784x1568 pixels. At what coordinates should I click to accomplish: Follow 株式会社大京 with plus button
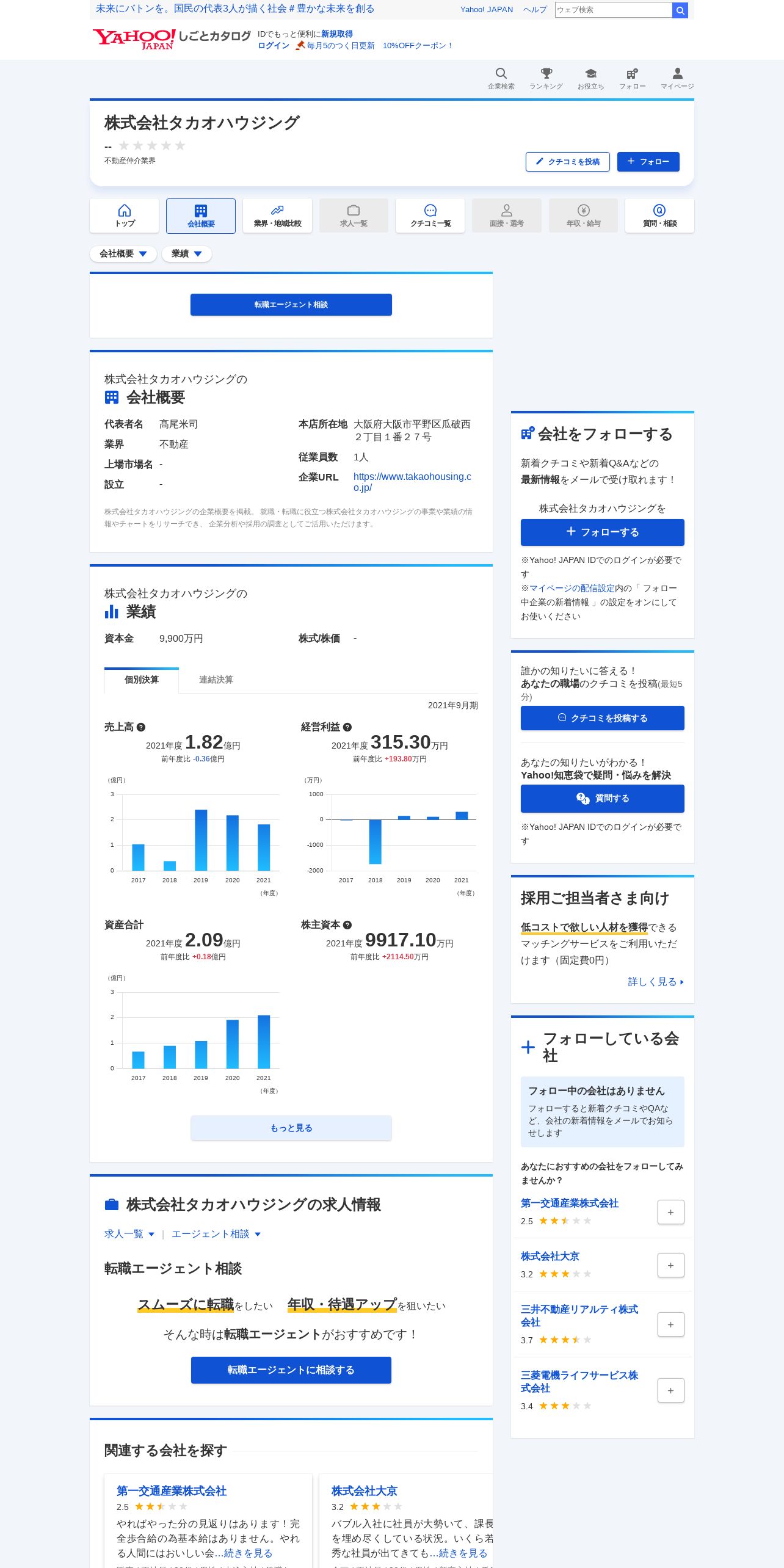670,1265
